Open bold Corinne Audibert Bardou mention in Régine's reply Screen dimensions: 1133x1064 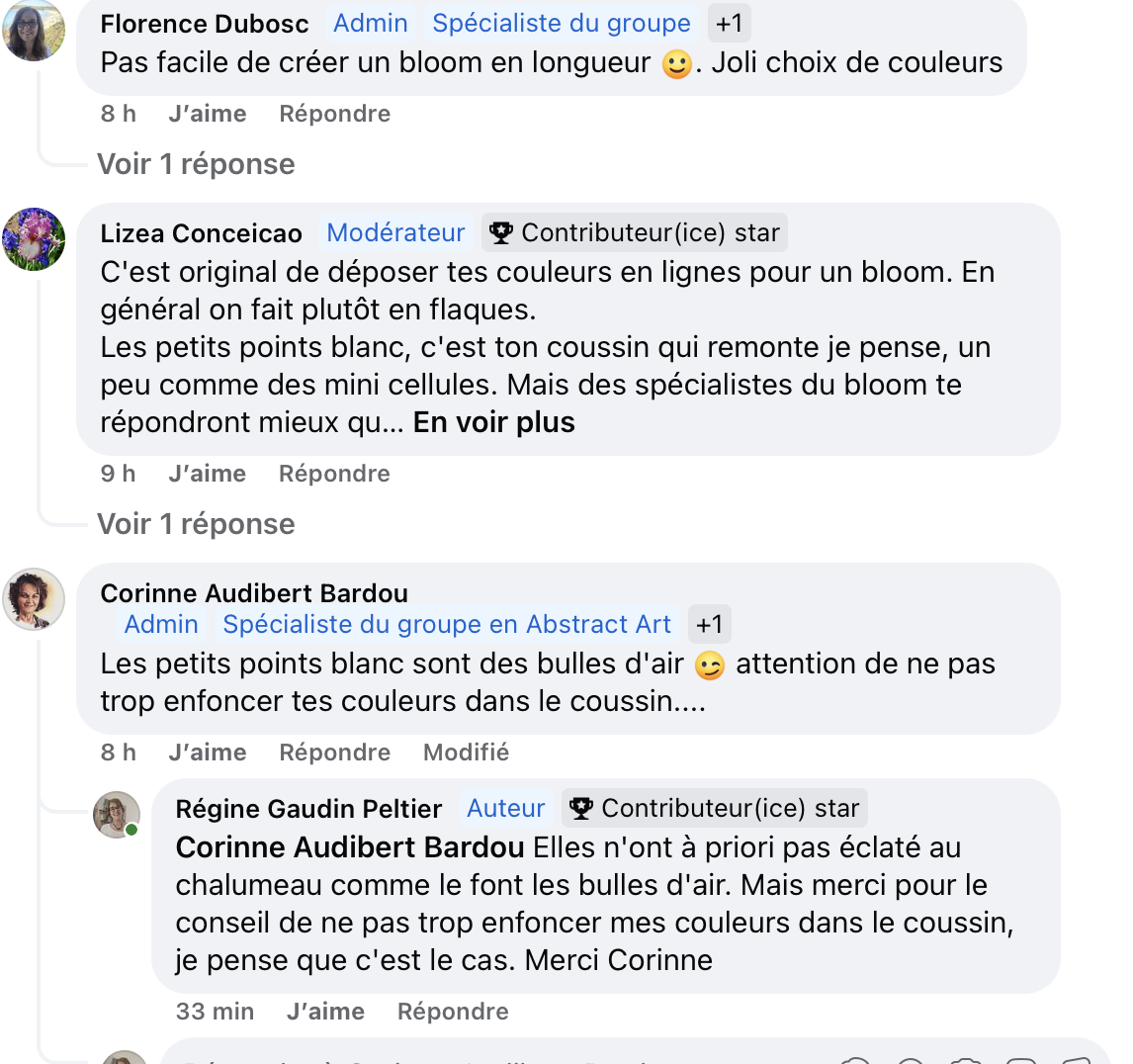(x=350, y=848)
